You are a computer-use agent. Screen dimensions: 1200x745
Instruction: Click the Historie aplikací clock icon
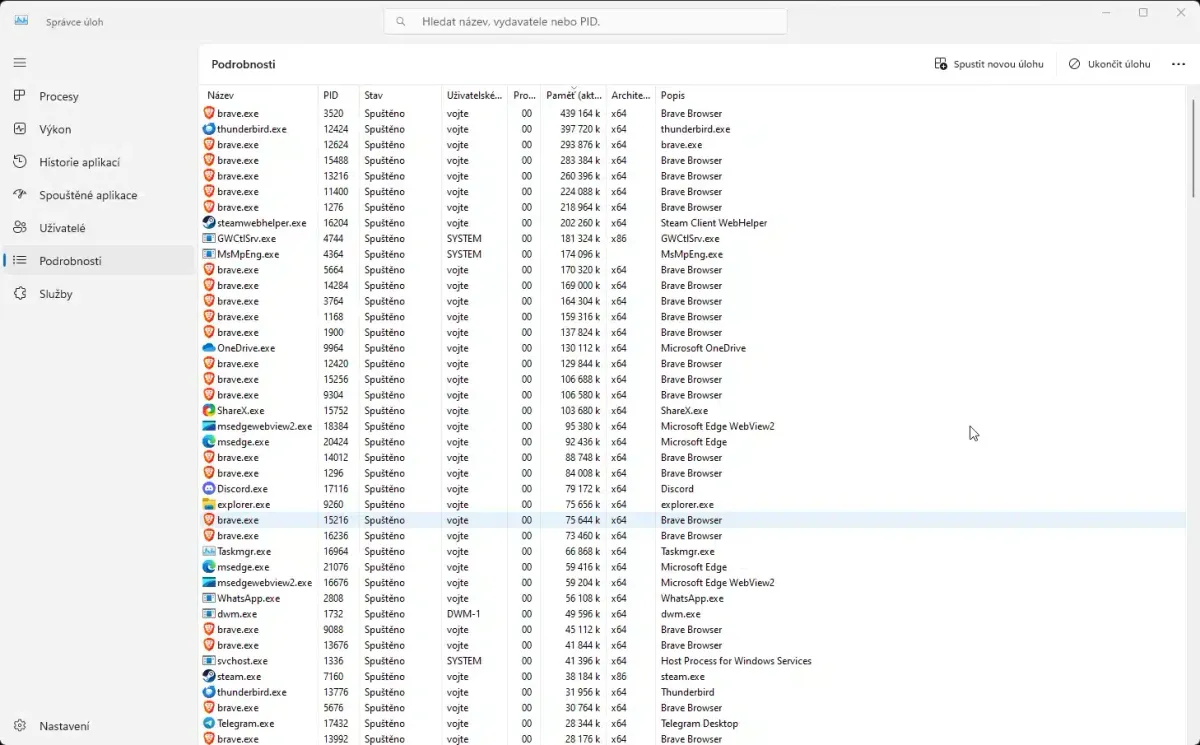point(20,161)
